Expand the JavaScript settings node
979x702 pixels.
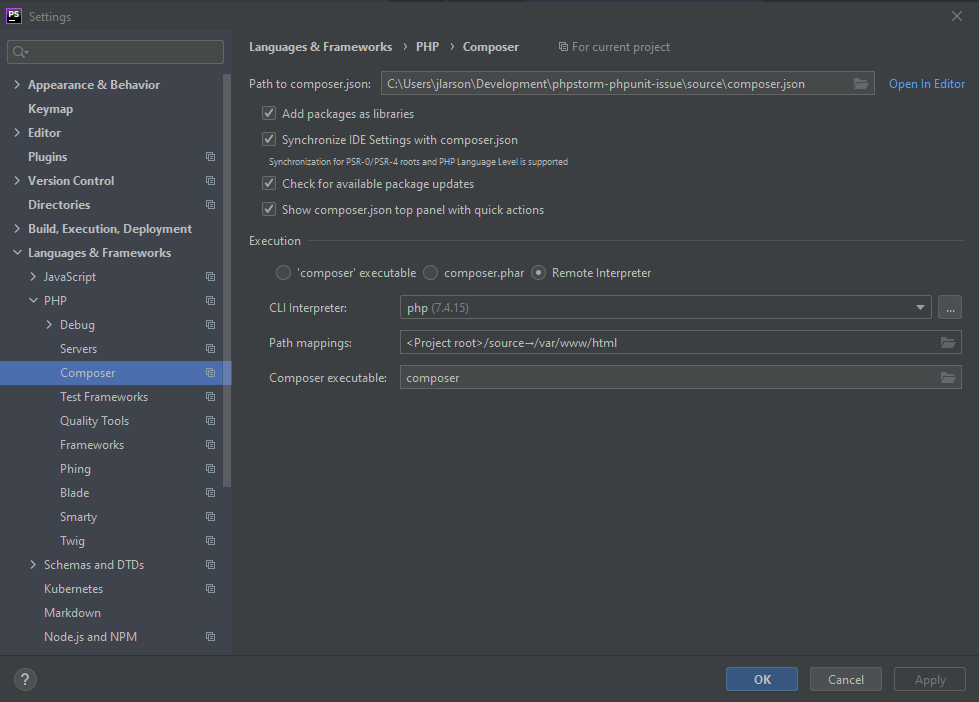point(33,277)
